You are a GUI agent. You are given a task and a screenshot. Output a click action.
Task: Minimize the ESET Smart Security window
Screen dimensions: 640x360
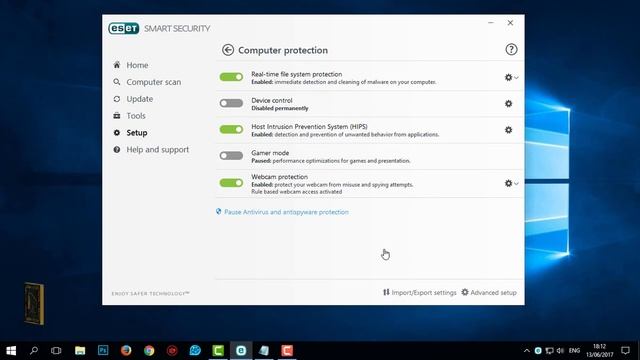491,23
